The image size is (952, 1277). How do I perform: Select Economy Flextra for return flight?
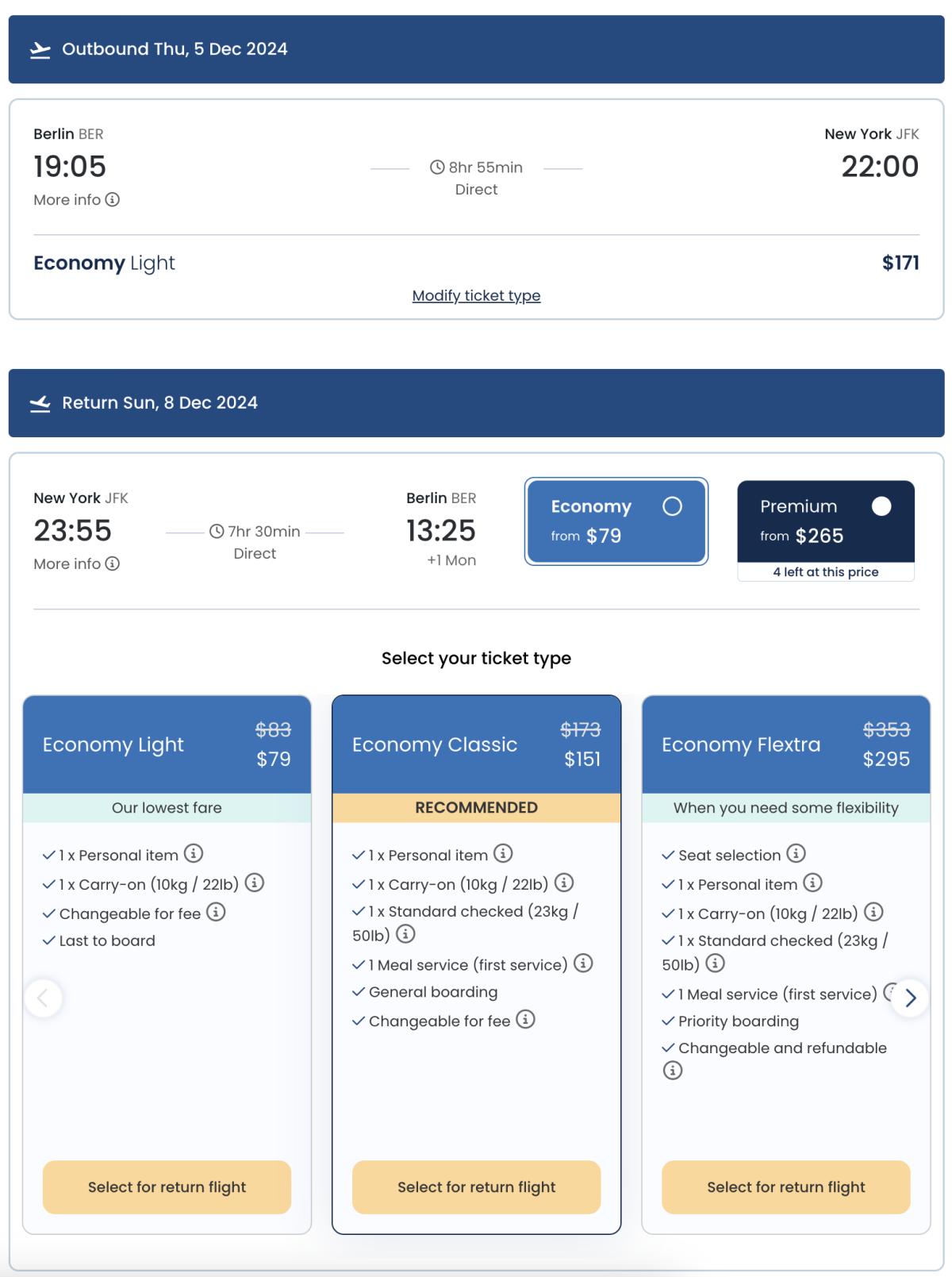click(785, 1187)
